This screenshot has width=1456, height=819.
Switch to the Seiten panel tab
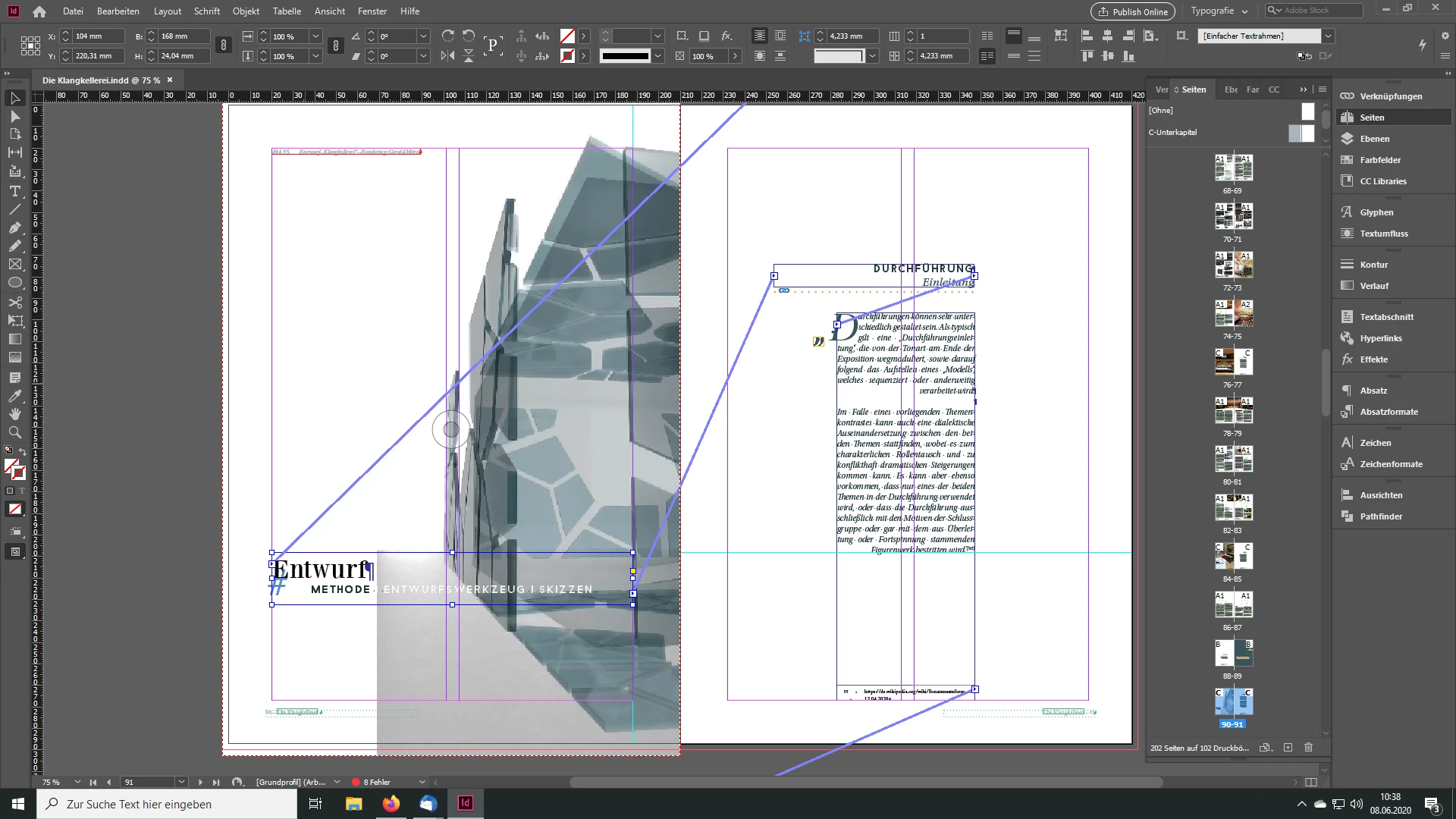point(1193,89)
